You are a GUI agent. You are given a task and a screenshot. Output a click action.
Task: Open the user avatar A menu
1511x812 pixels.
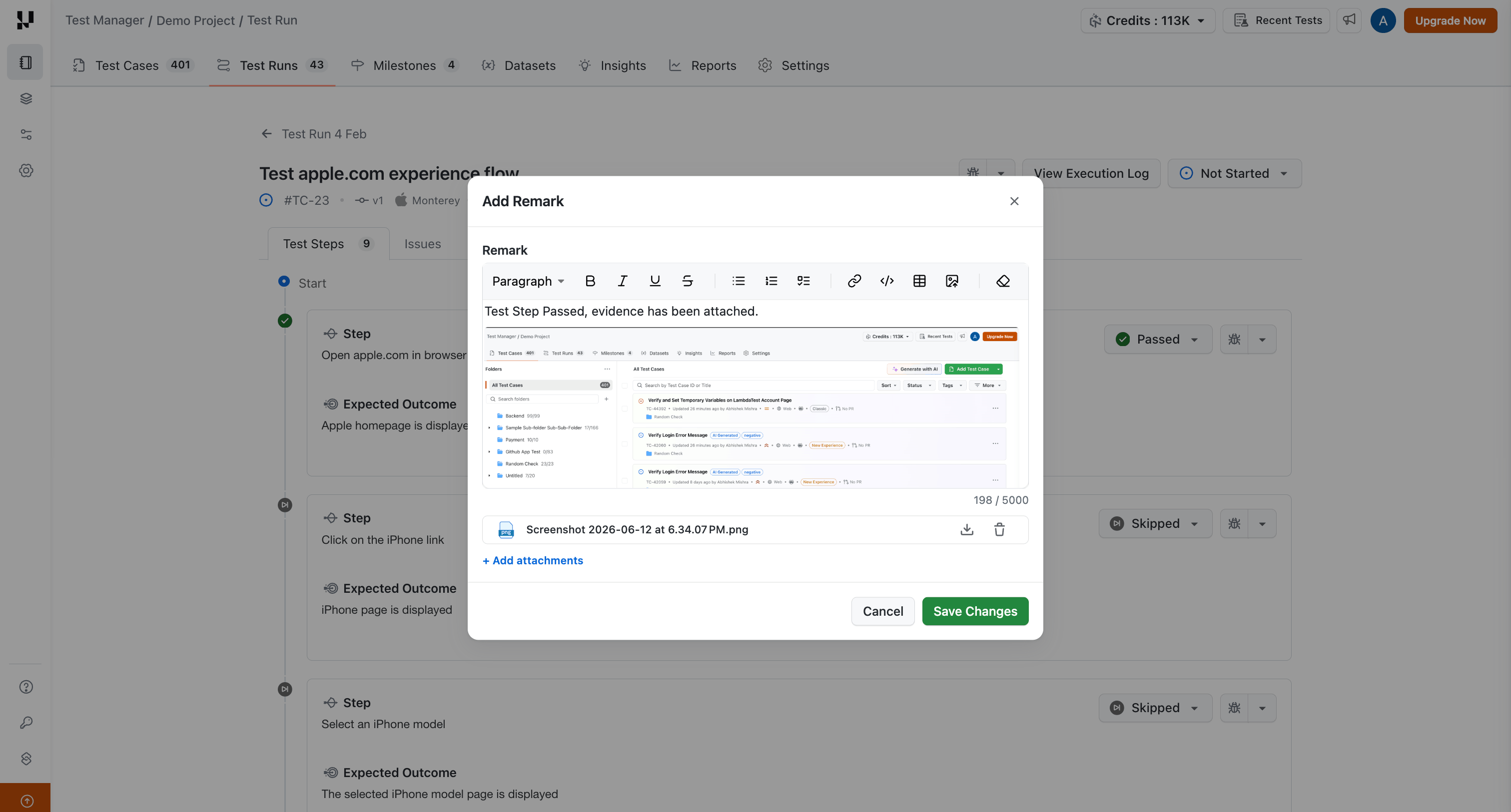(1383, 20)
